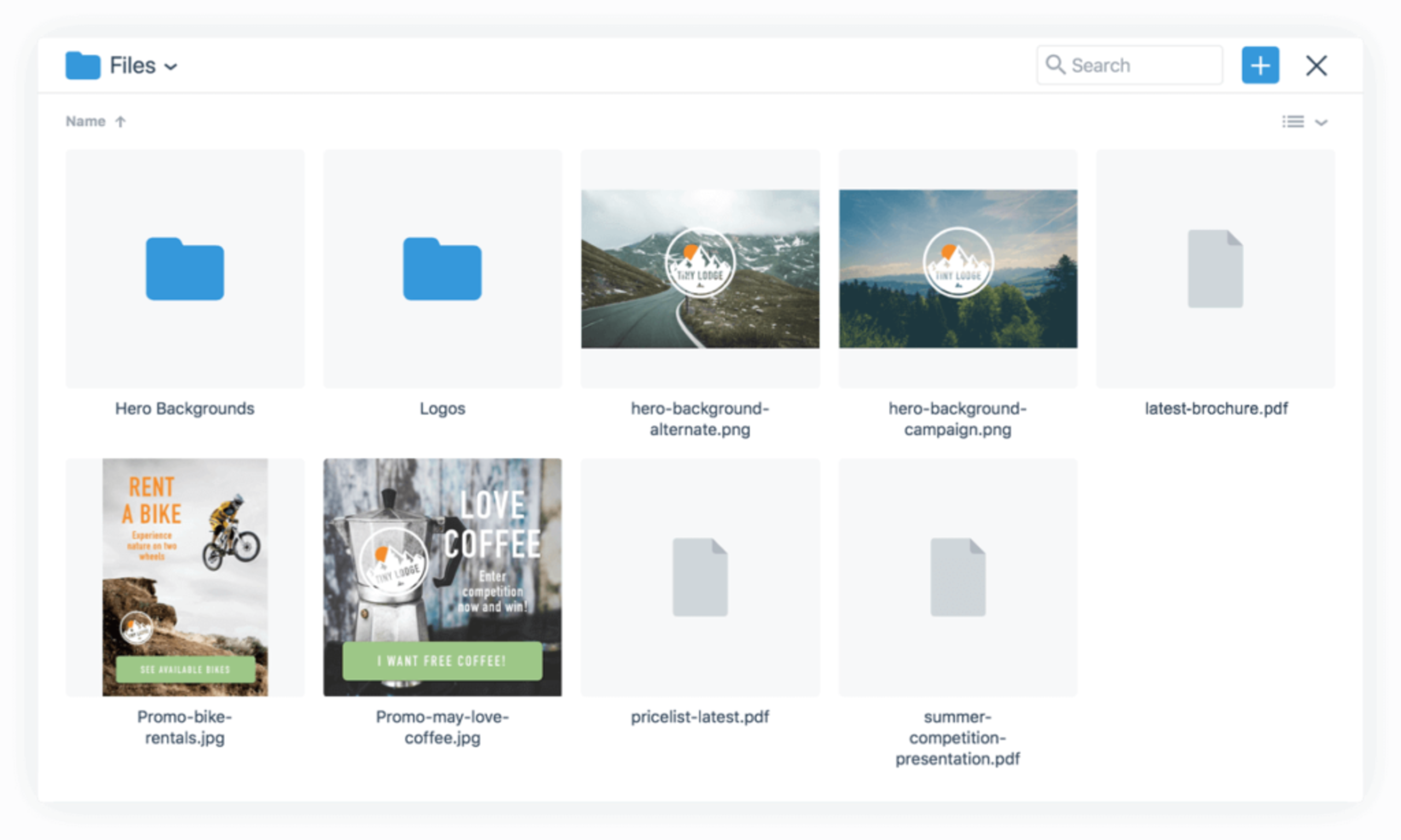Toggle the Name sort direction arrow
Screen dimensions: 1401x840
pyautogui.click(x=120, y=120)
